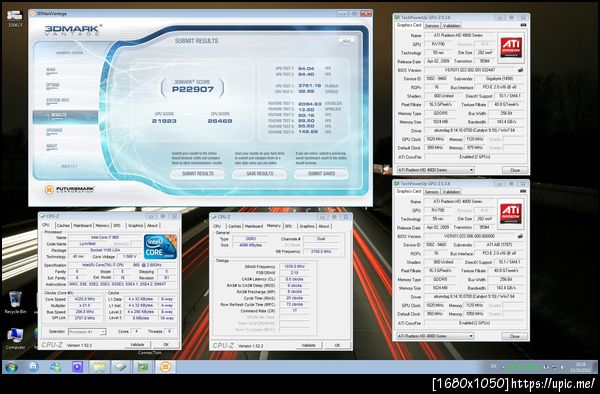600x394 pixels.
Task: Click Close button in top GPU-Z window
Action: pos(515,170)
